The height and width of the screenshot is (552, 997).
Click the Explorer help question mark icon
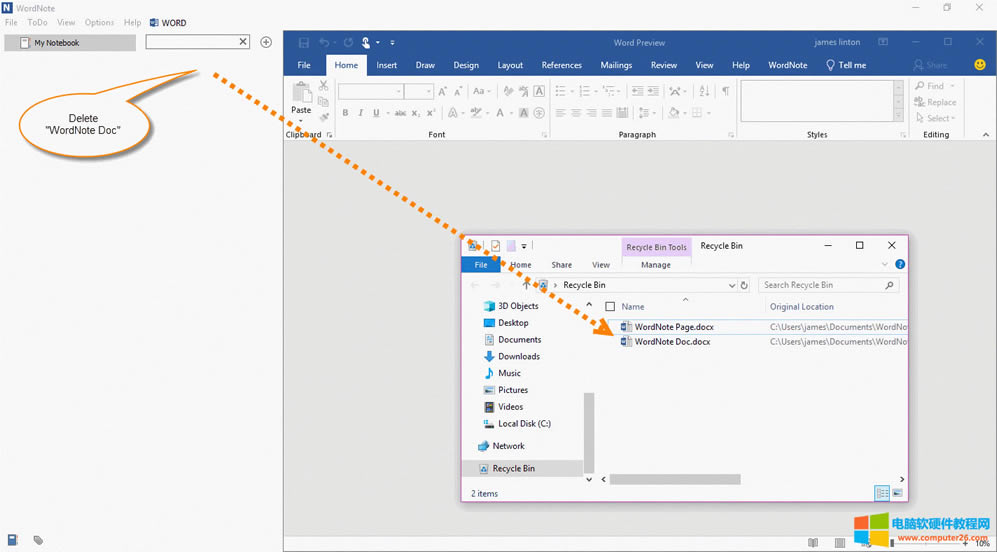900,265
